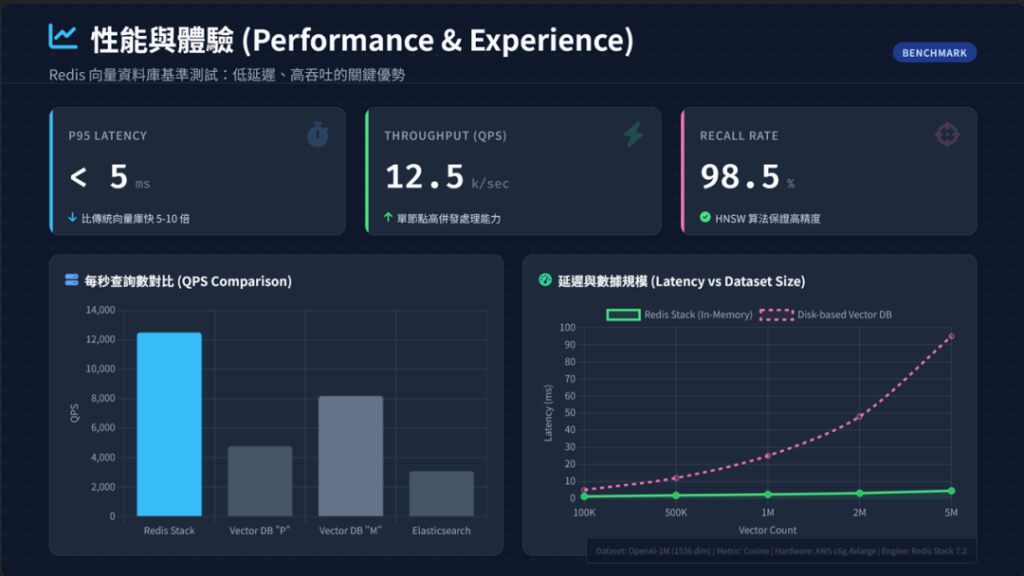The image size is (1024, 576).
Task: Click the blue down arrow in latency card
Action: click(x=72, y=217)
